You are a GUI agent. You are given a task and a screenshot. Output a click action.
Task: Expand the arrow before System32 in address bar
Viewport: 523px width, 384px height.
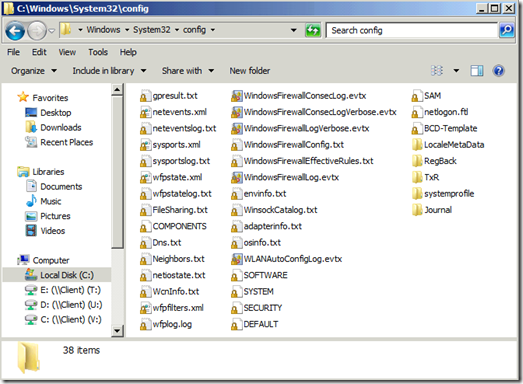tap(127, 30)
